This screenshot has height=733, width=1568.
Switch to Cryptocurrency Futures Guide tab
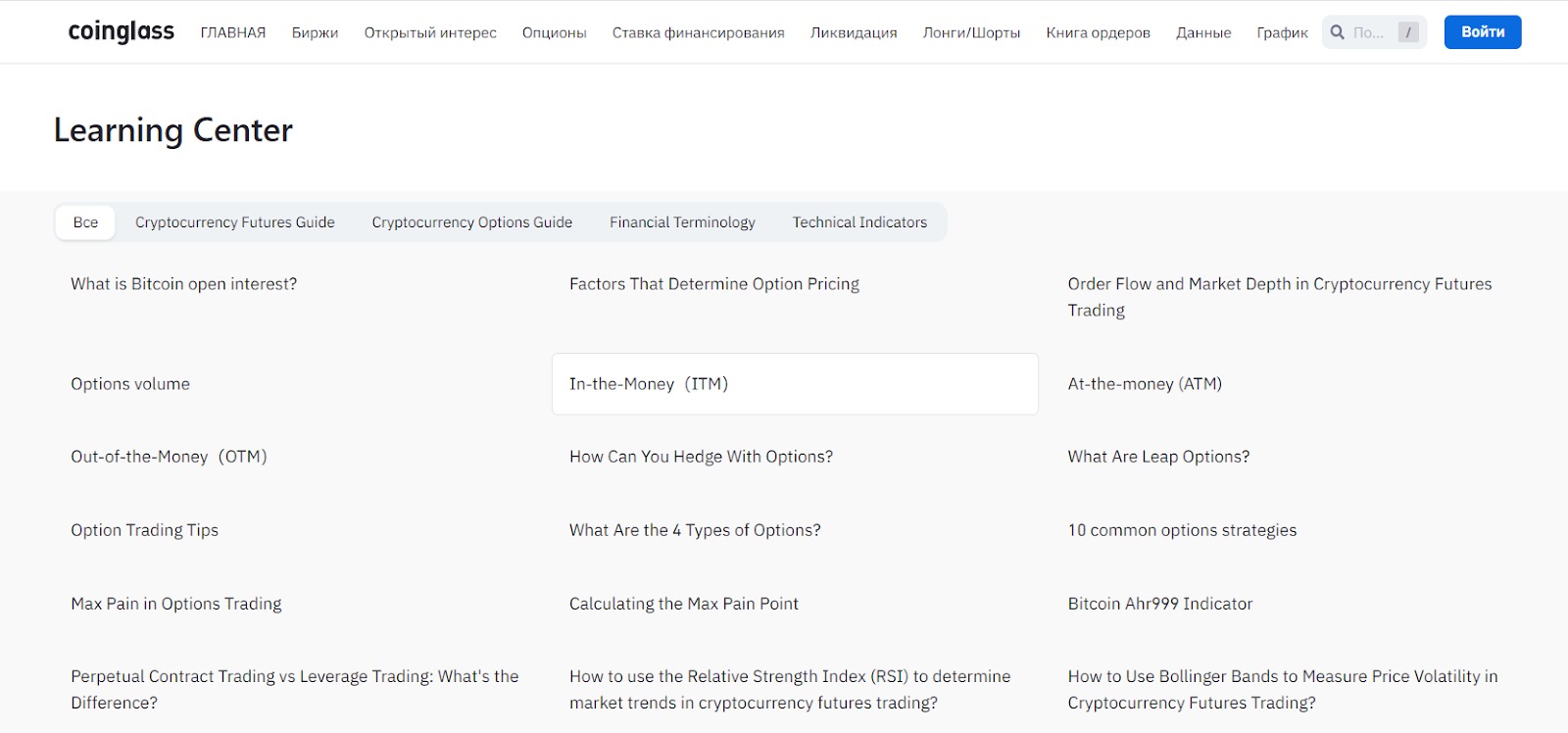235,222
